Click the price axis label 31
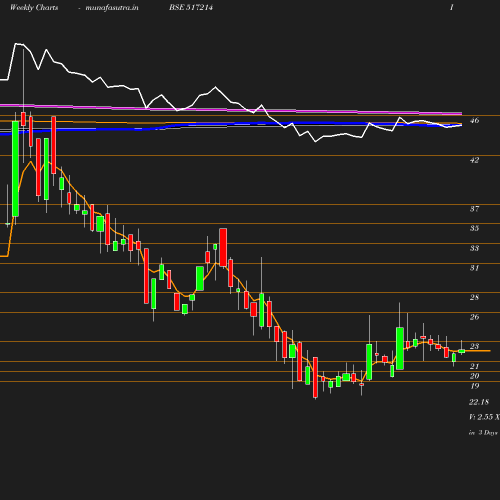 pos(474,268)
